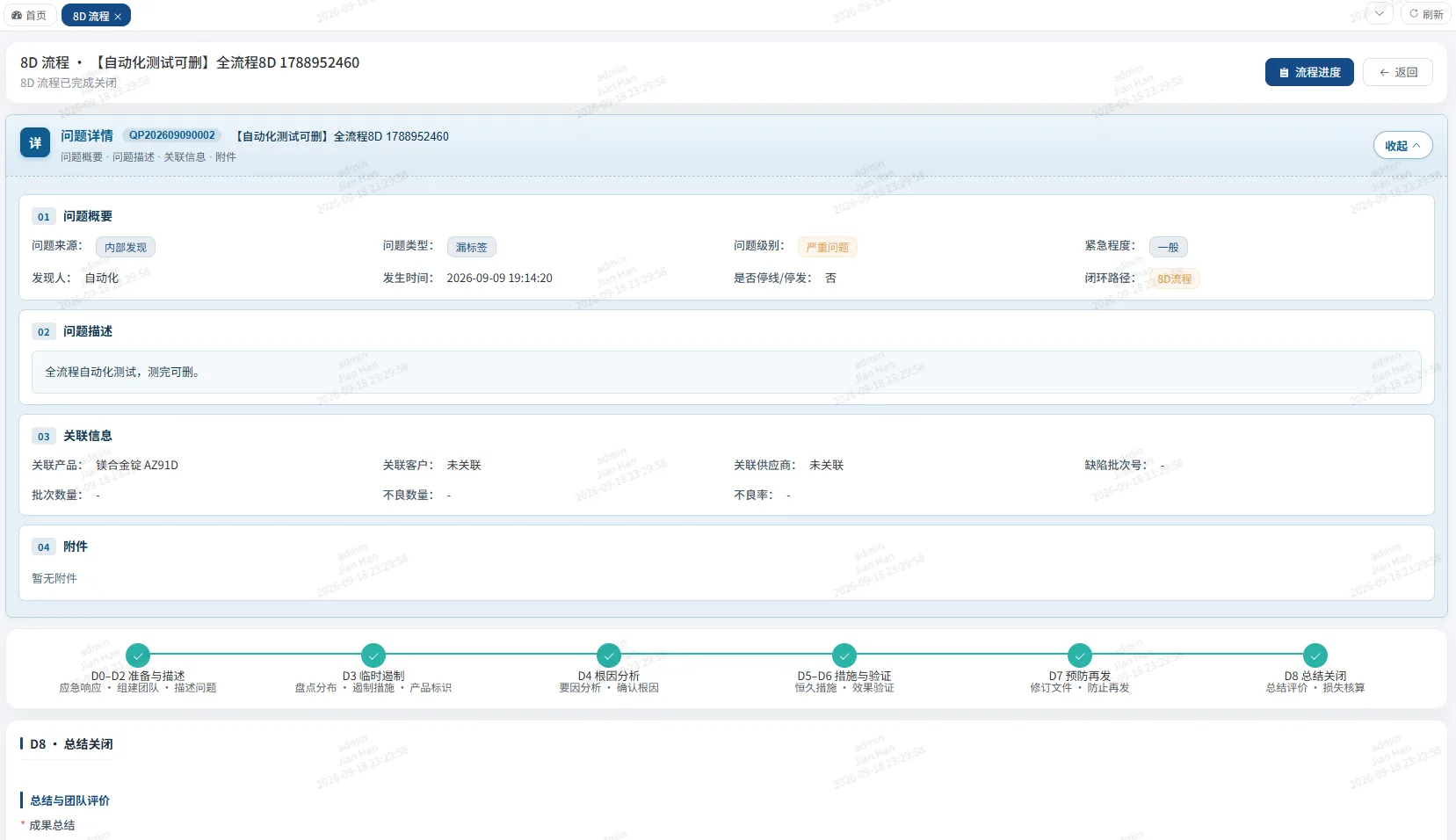The height and width of the screenshot is (840, 1456).
Task: Open the tab list dropdown arrow
Action: 1380,14
